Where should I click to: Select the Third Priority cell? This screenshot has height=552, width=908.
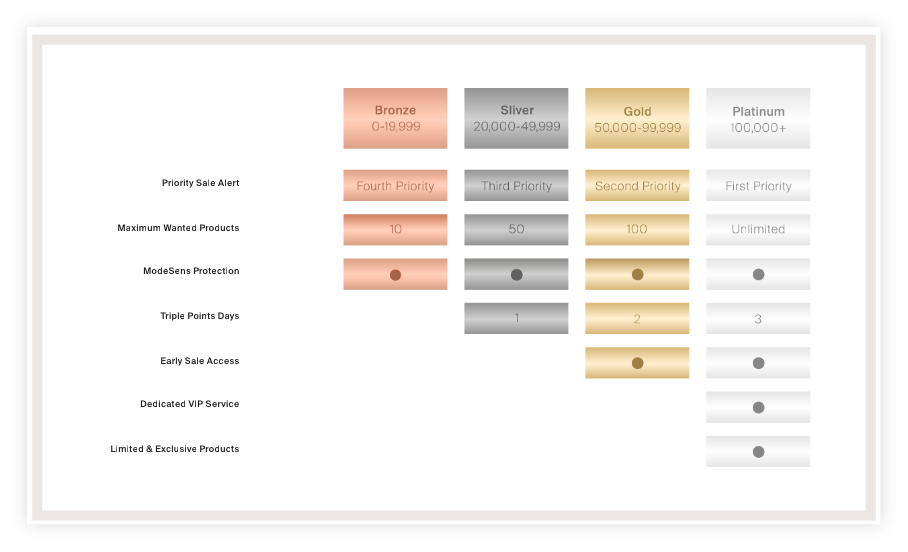[516, 186]
